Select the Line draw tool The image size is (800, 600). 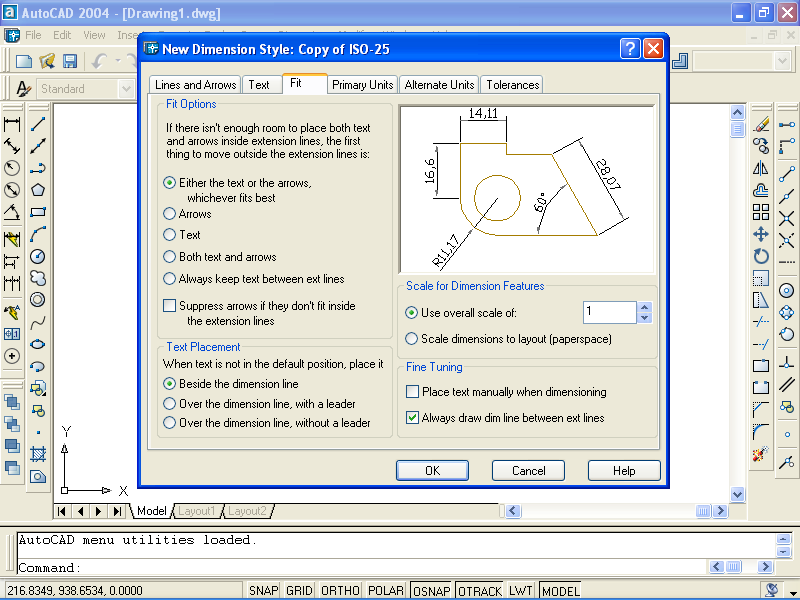(x=38, y=124)
